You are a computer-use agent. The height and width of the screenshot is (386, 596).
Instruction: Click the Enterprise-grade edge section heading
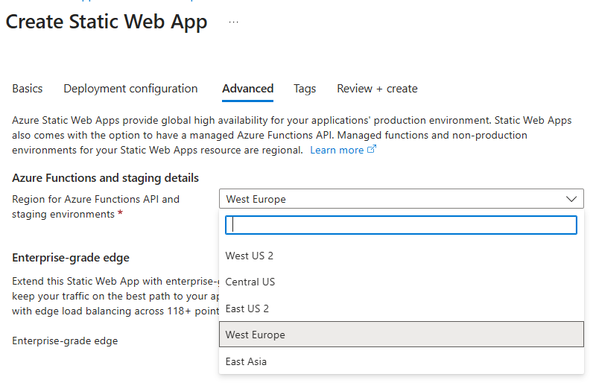pyautogui.click(x=71, y=258)
